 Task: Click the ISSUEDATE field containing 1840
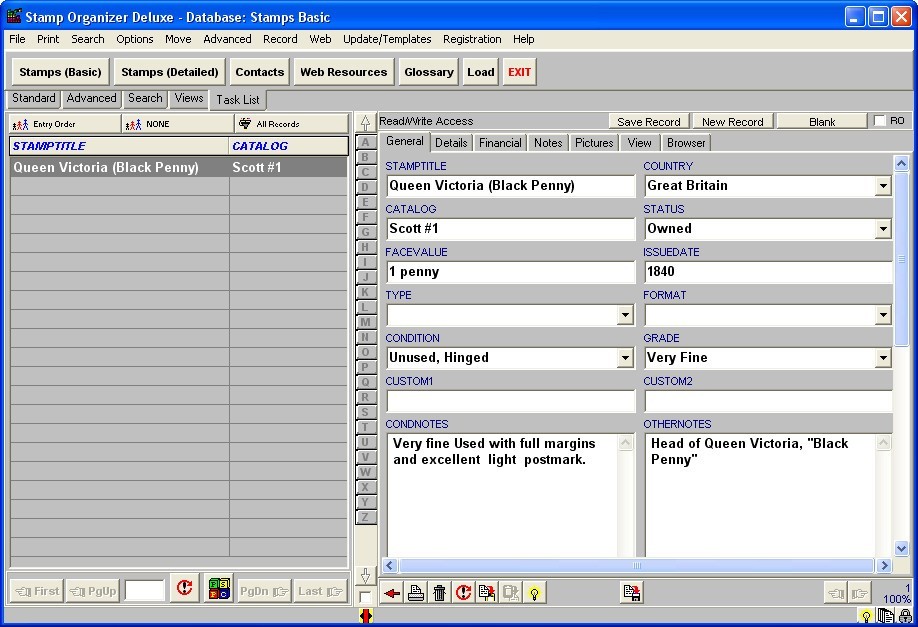coord(768,272)
